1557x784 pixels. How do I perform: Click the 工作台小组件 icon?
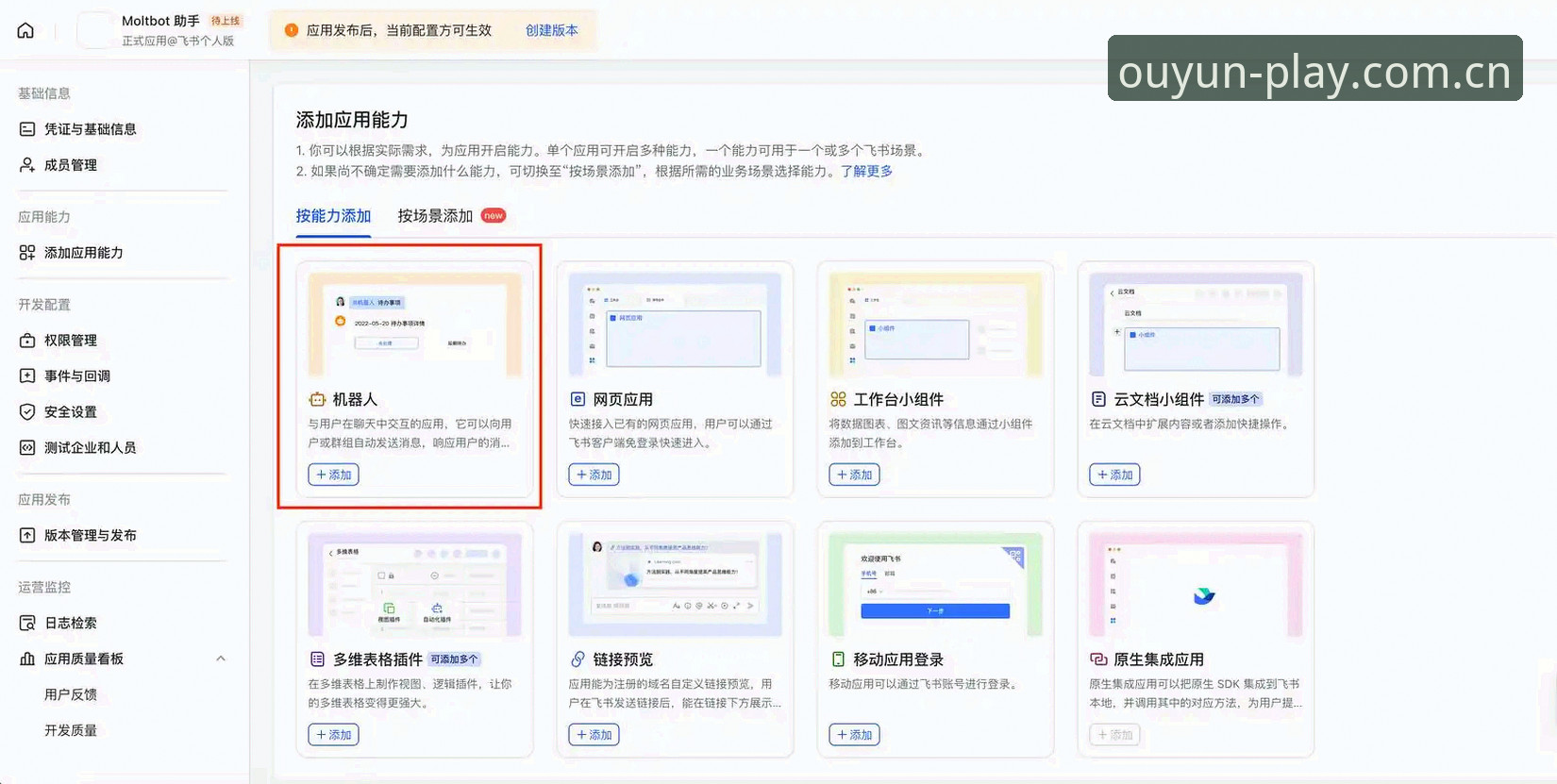pos(838,400)
